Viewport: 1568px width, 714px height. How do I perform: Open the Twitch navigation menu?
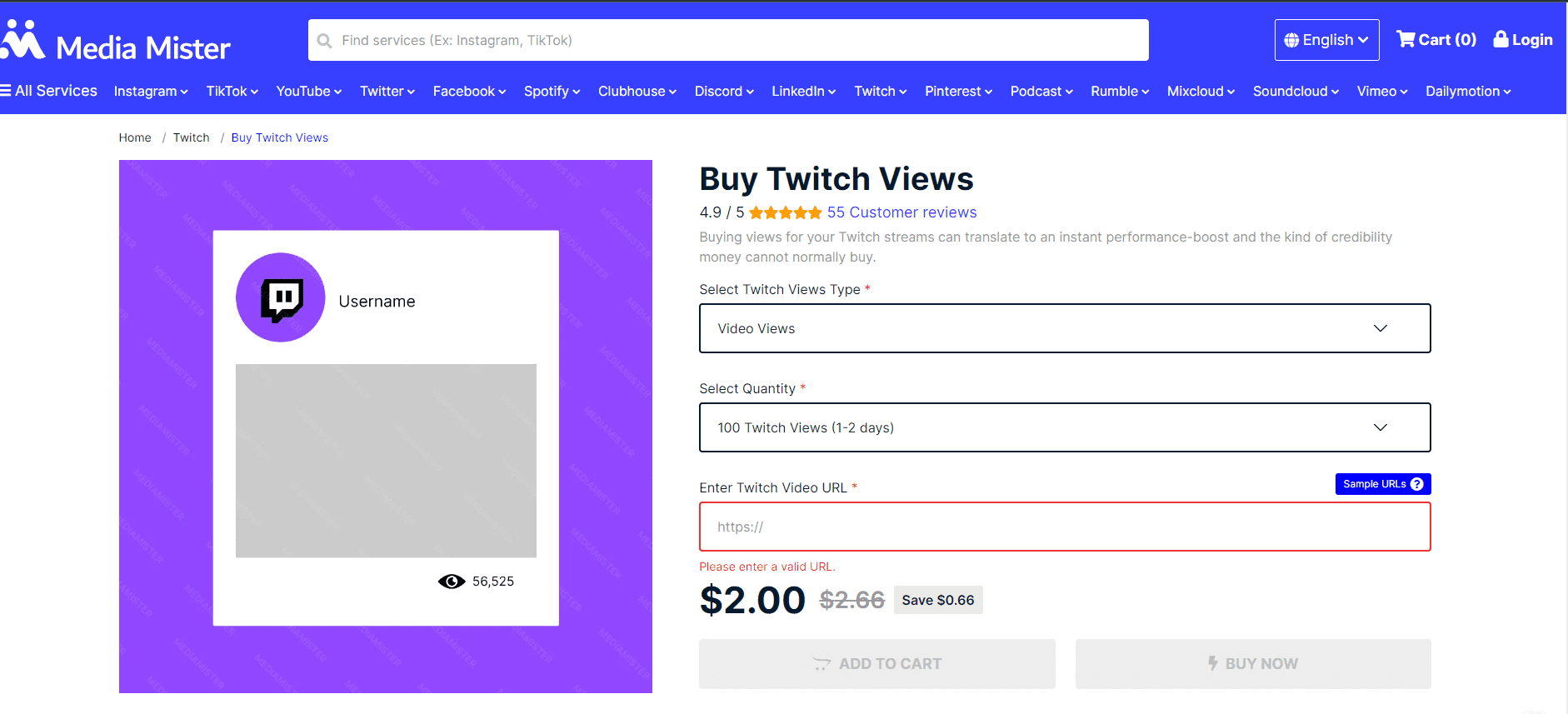[x=880, y=92]
